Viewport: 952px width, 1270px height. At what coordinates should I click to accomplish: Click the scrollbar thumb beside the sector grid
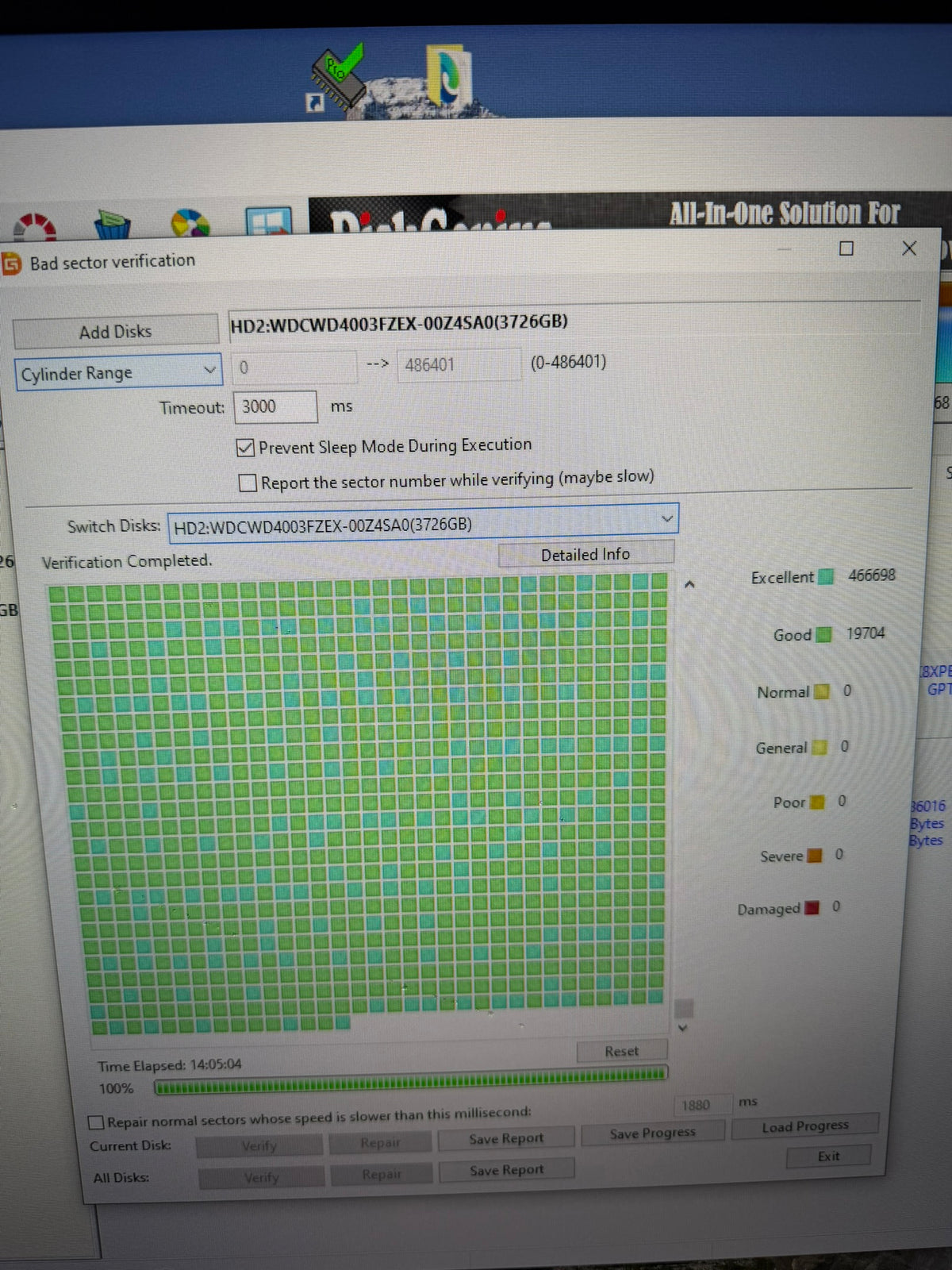(x=684, y=1008)
